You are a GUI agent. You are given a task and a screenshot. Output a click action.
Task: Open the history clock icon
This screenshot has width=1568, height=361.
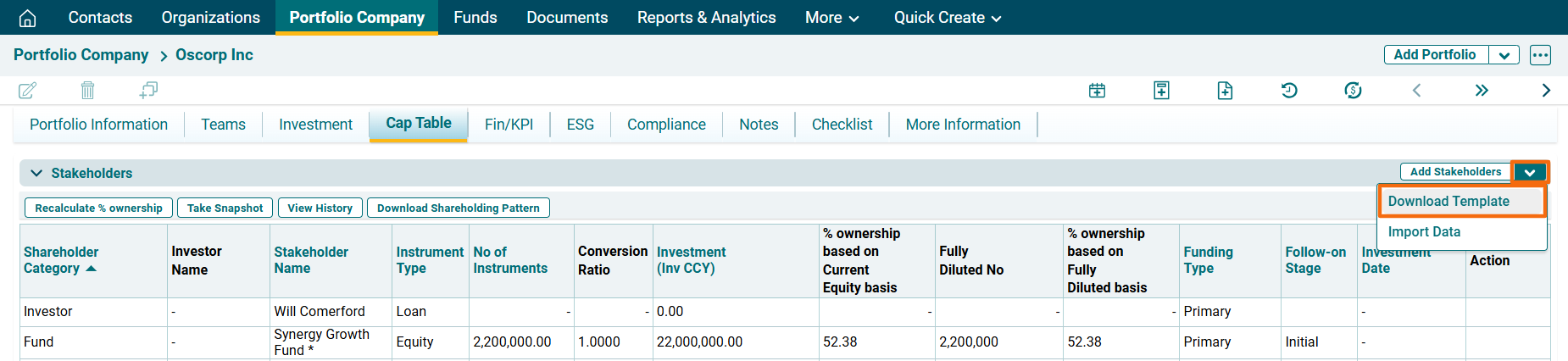click(x=1288, y=91)
